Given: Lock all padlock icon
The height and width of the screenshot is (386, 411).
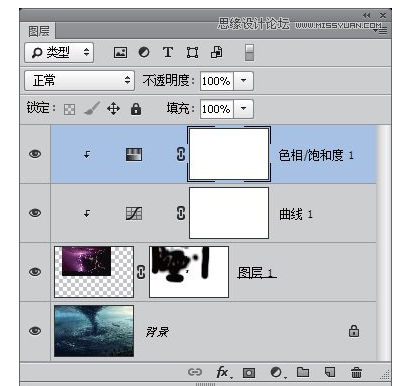Looking at the screenshot, I should point(136,109).
